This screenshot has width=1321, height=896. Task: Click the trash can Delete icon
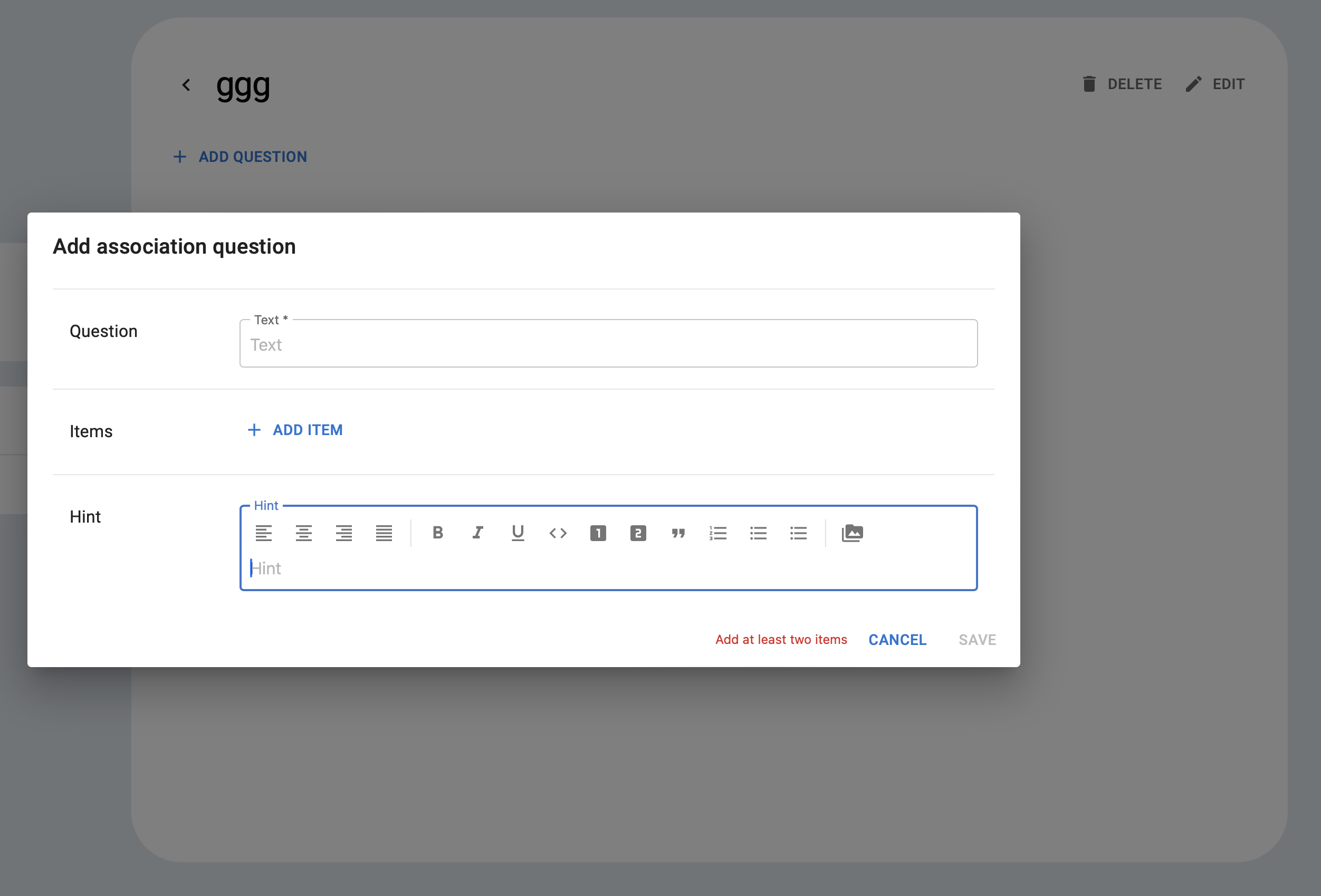[1089, 84]
